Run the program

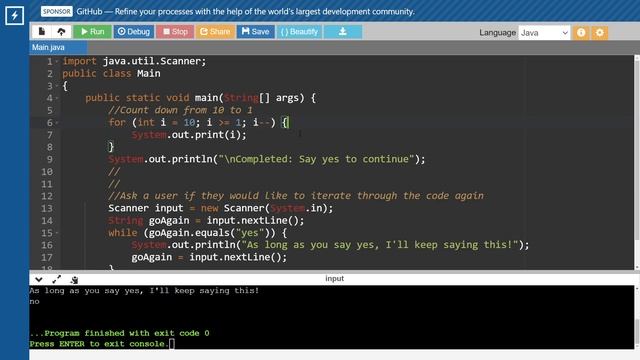click(93, 31)
